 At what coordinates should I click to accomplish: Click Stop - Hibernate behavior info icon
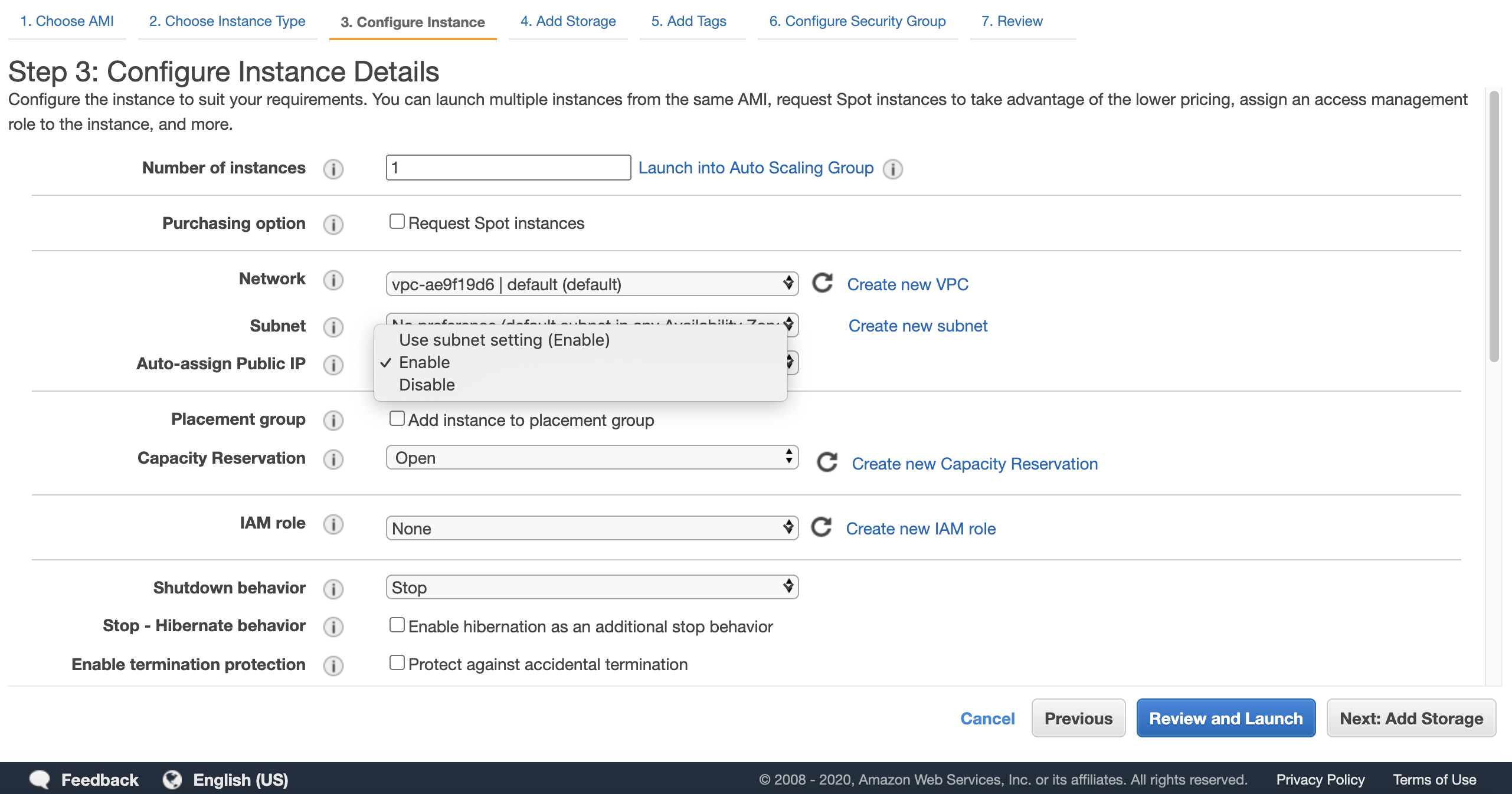click(333, 626)
